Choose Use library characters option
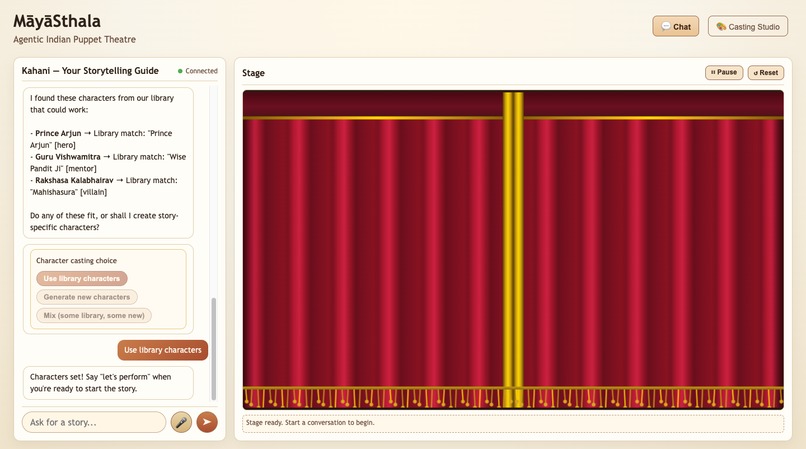This screenshot has width=806, height=449. coord(82,278)
